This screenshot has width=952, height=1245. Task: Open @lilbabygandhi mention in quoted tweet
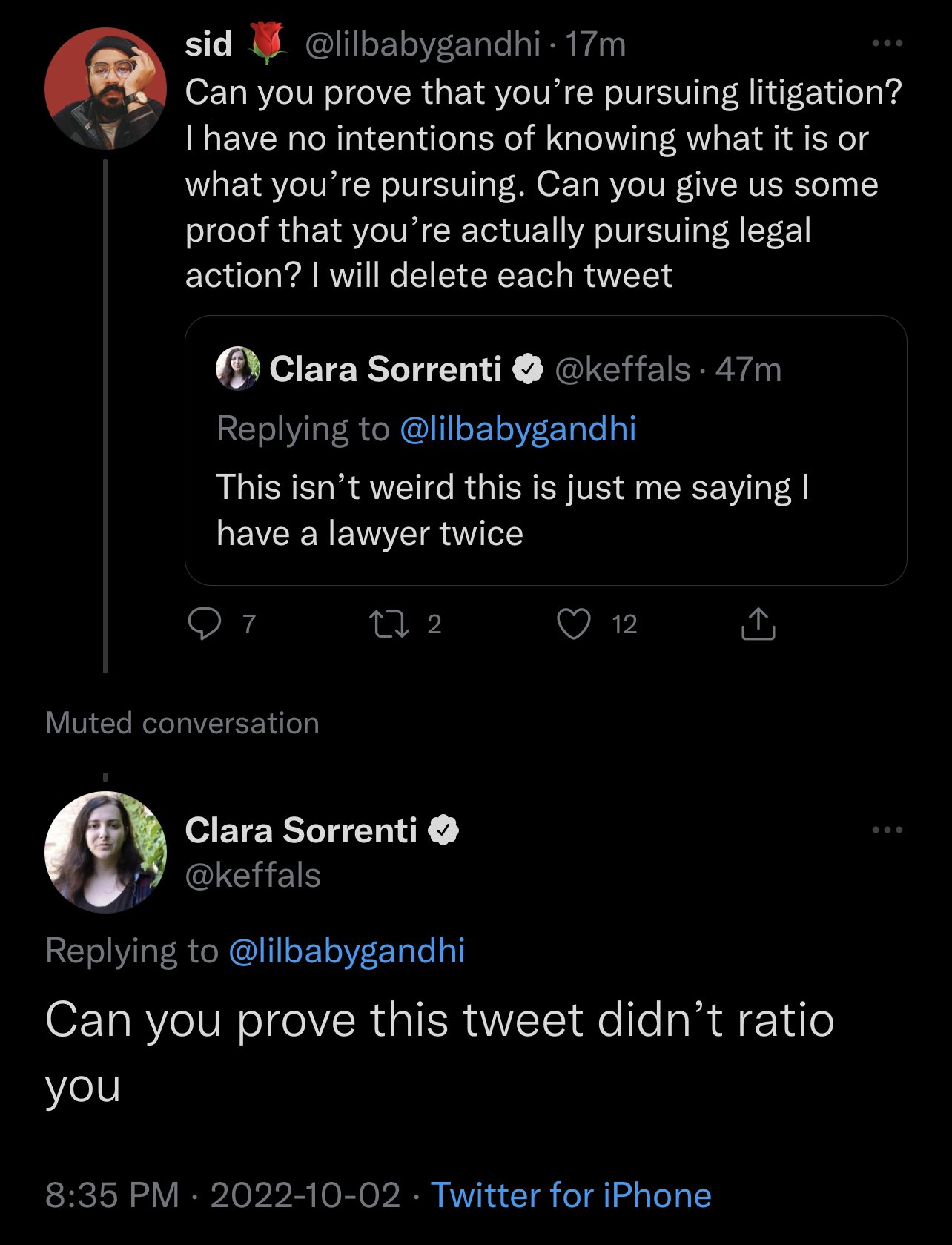click(x=518, y=429)
